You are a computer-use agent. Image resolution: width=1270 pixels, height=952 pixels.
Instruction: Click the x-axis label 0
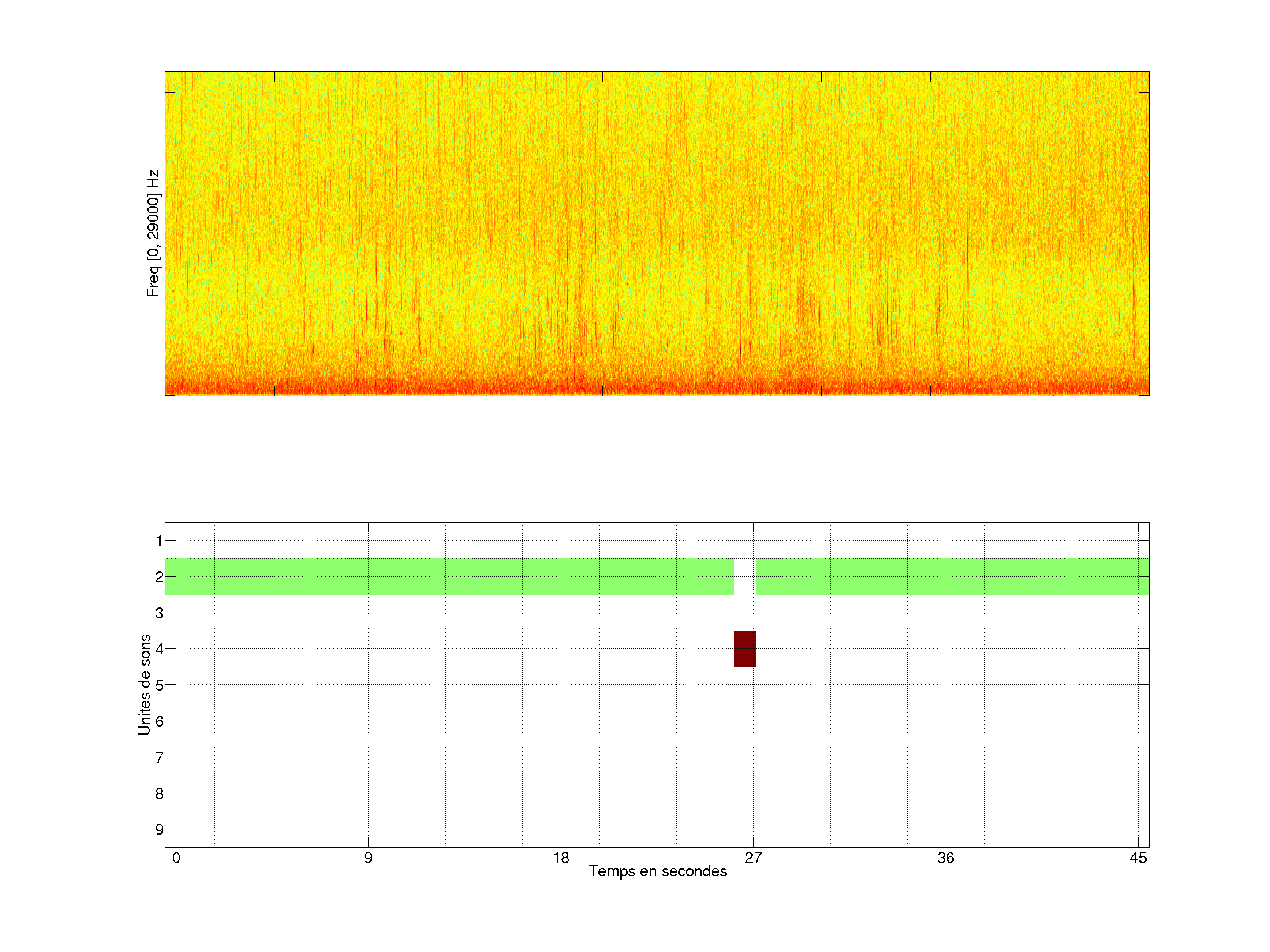pos(176,858)
